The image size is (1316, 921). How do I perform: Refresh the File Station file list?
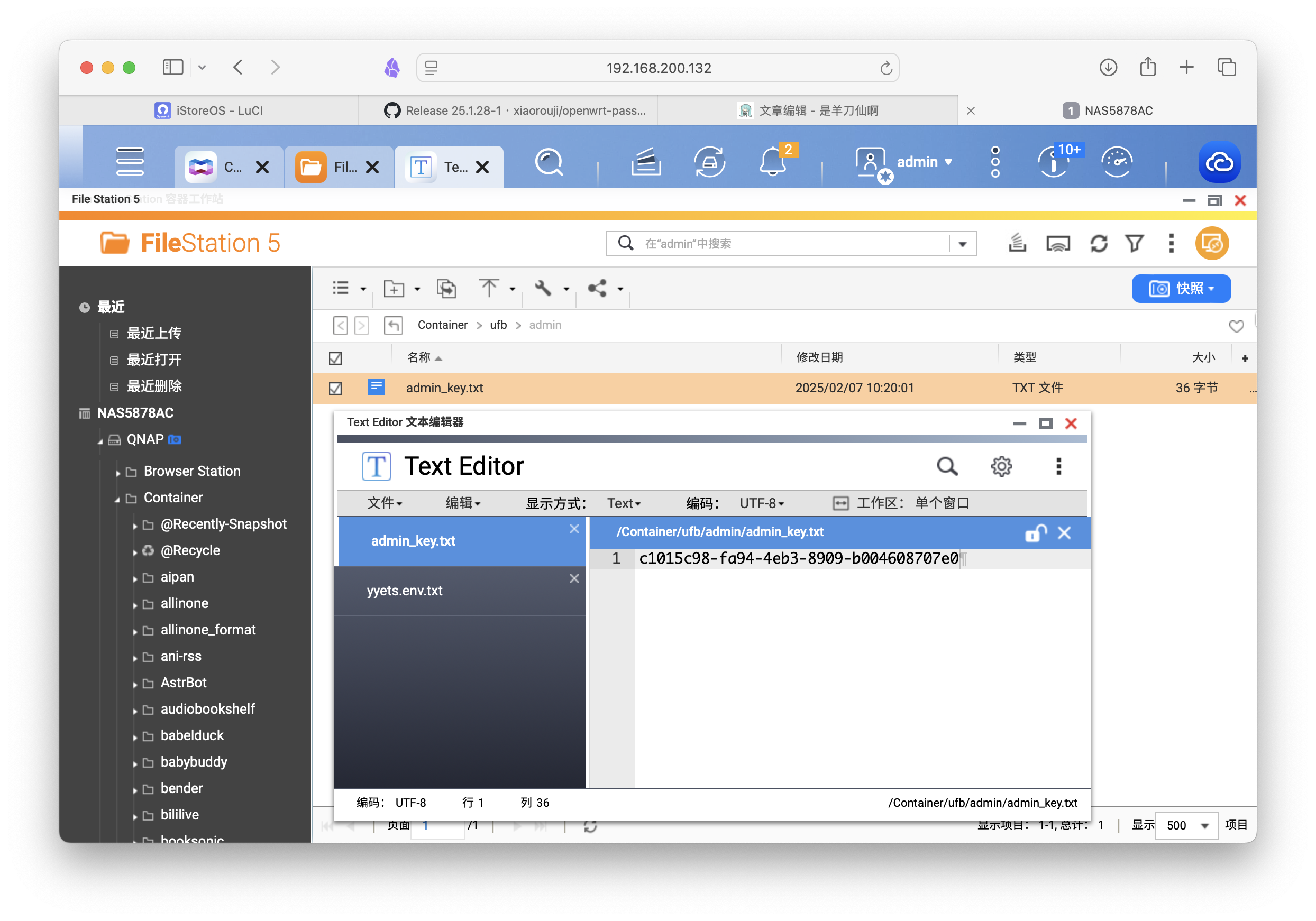coord(1098,243)
